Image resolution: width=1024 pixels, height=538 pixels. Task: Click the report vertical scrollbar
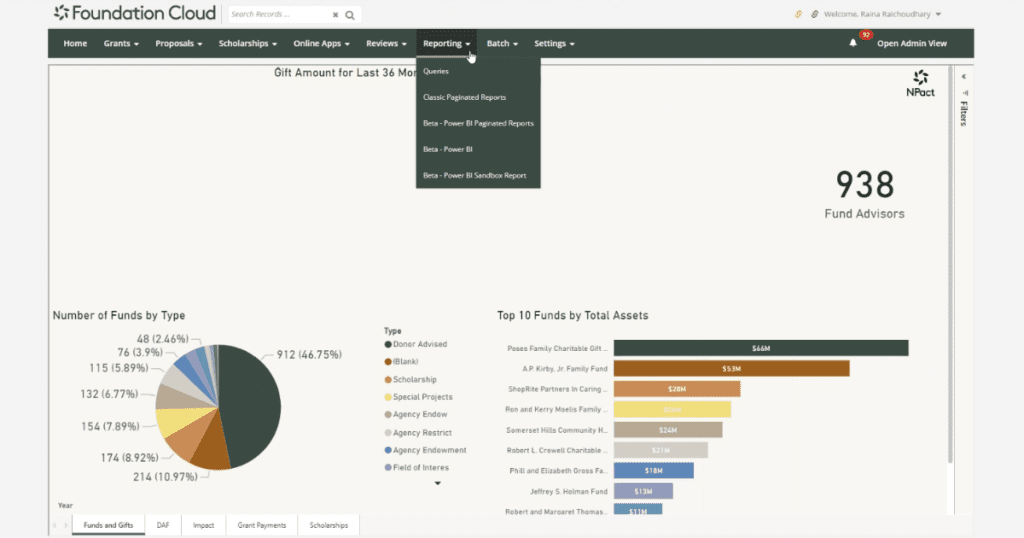950,264
